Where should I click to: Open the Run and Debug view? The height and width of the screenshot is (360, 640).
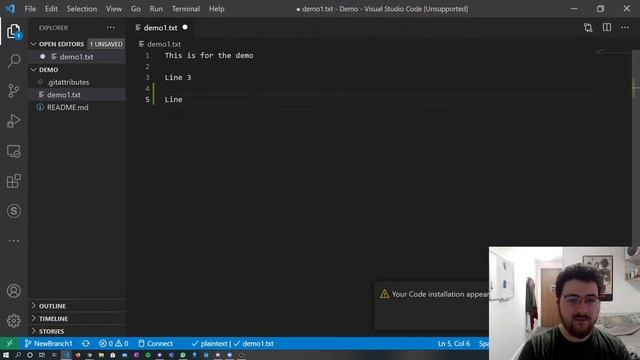point(13,121)
